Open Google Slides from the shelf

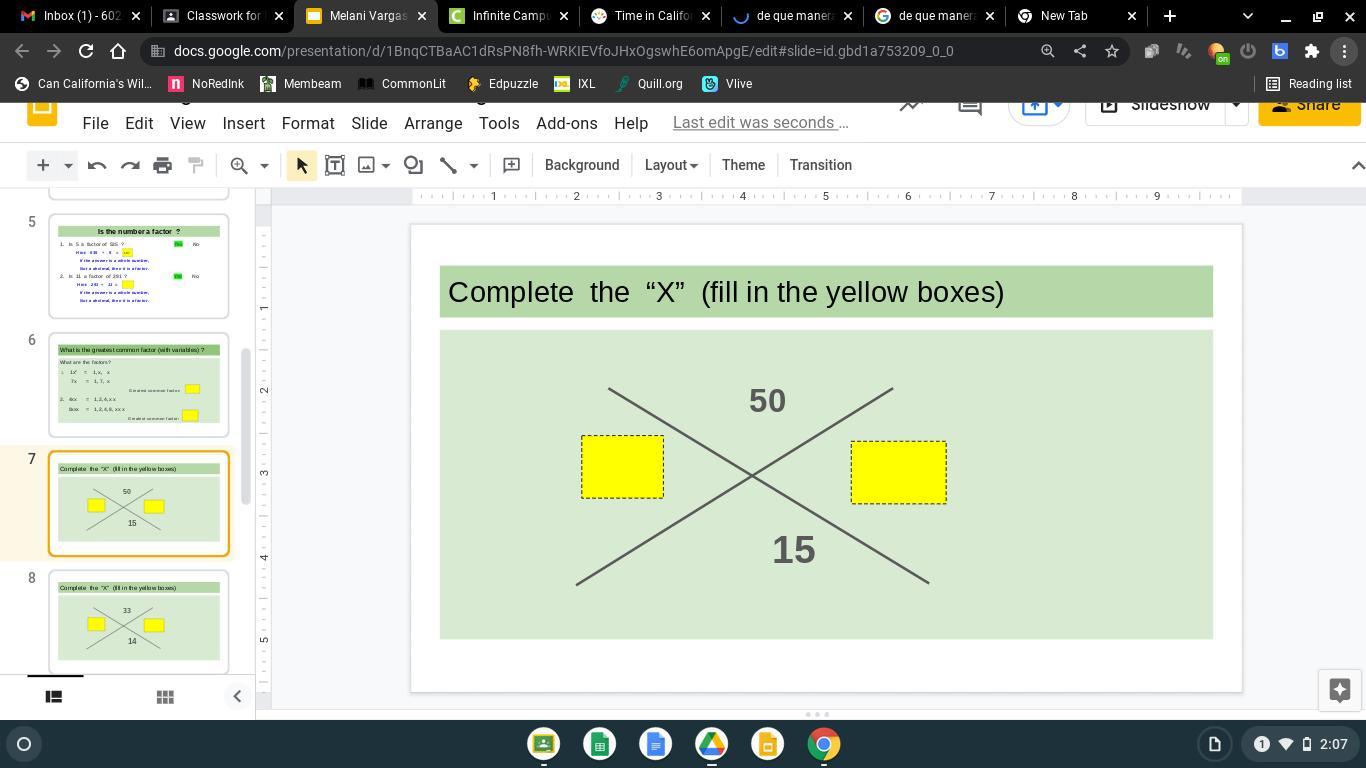(768, 744)
